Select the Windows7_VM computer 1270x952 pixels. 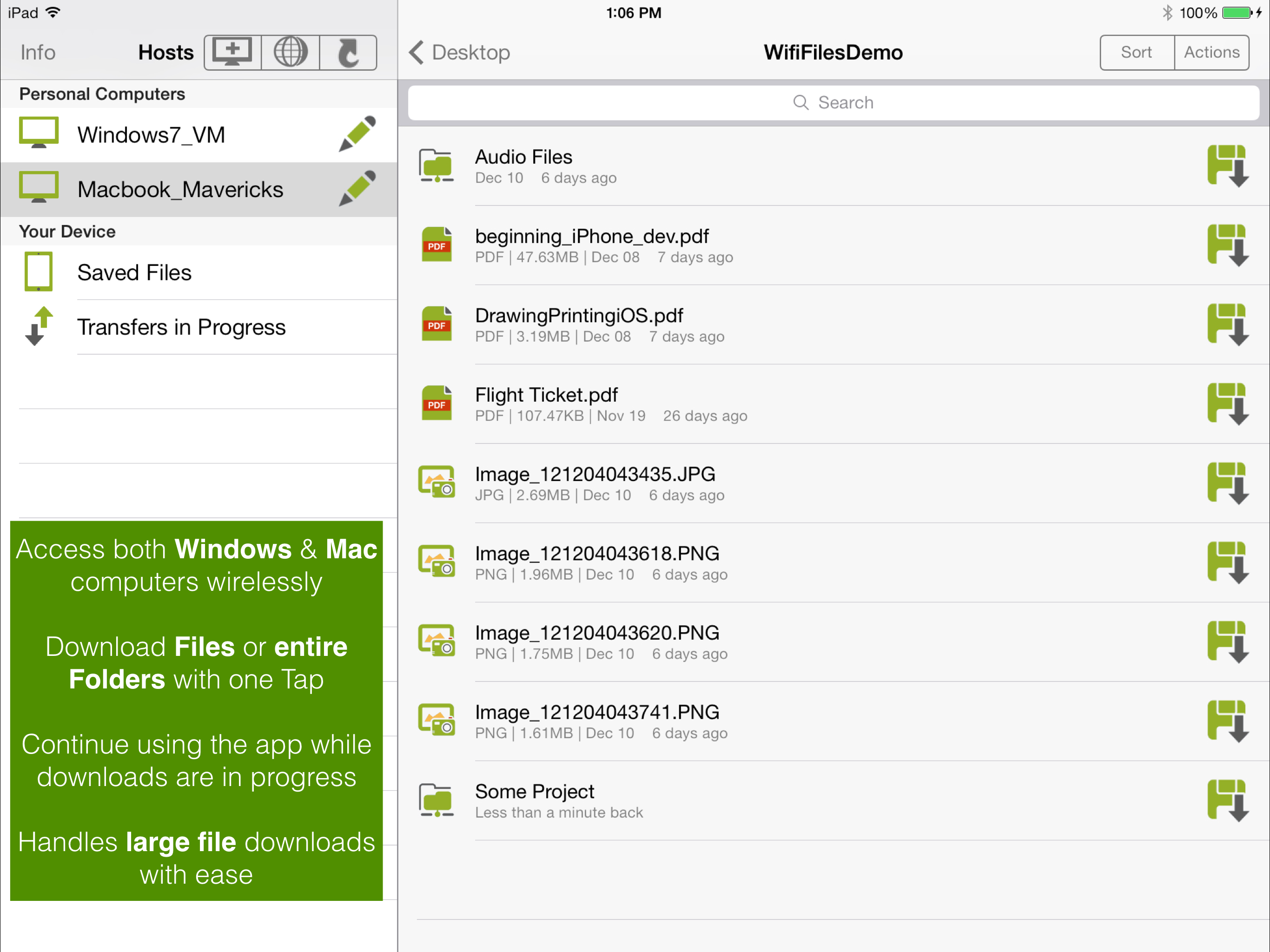[198, 135]
